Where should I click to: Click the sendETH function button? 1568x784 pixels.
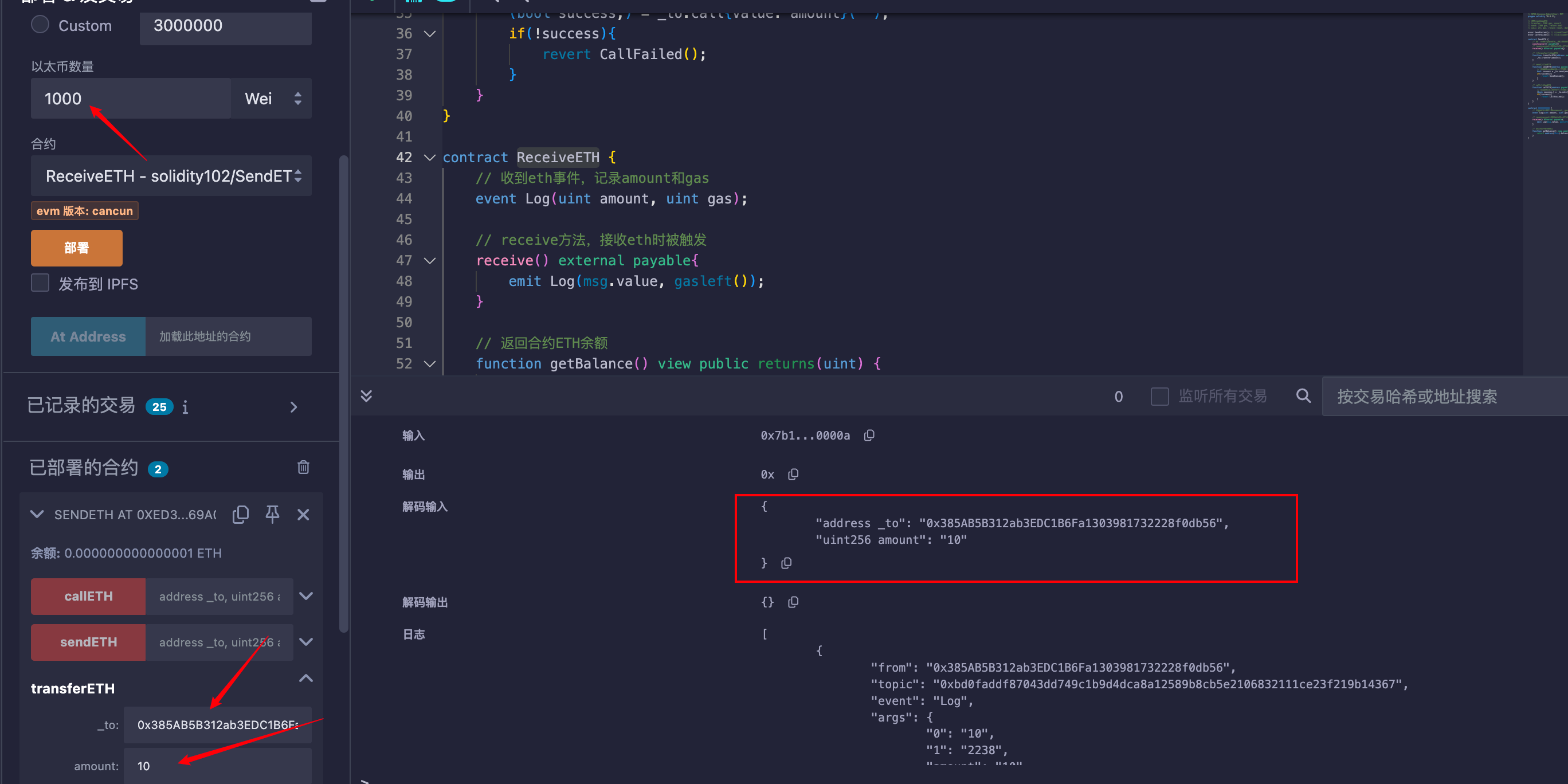click(x=88, y=641)
